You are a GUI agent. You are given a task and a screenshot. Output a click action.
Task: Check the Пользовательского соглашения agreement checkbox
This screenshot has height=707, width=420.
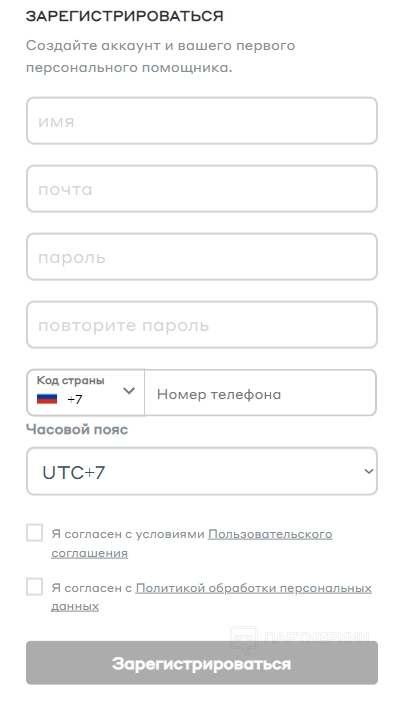(x=35, y=533)
